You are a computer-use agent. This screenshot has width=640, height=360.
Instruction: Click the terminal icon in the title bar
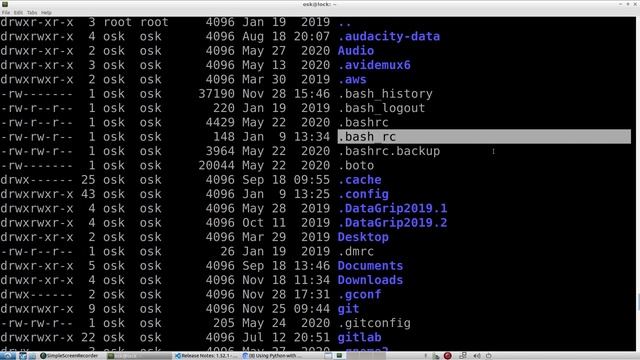pos(4,4)
